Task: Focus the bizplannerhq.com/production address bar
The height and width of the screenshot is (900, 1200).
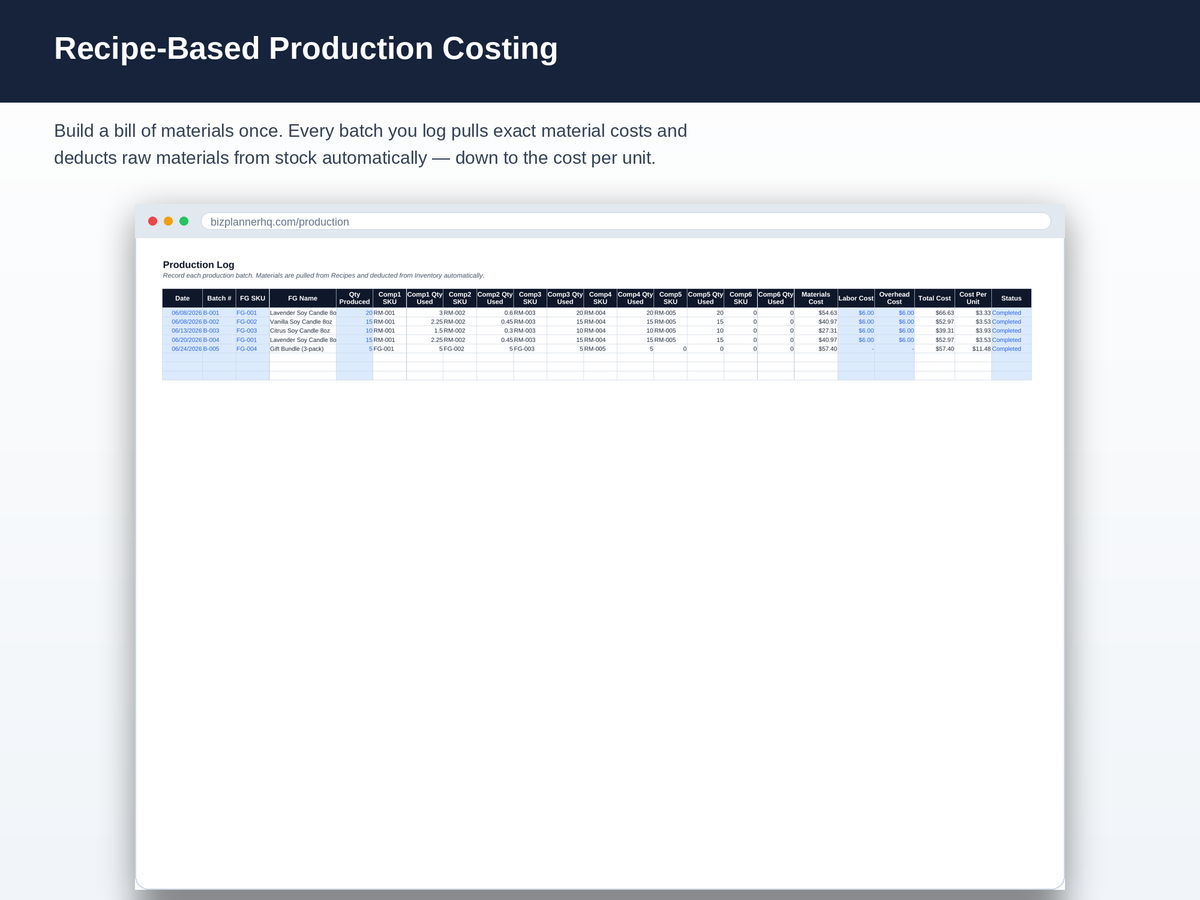Action: pyautogui.click(x=626, y=222)
